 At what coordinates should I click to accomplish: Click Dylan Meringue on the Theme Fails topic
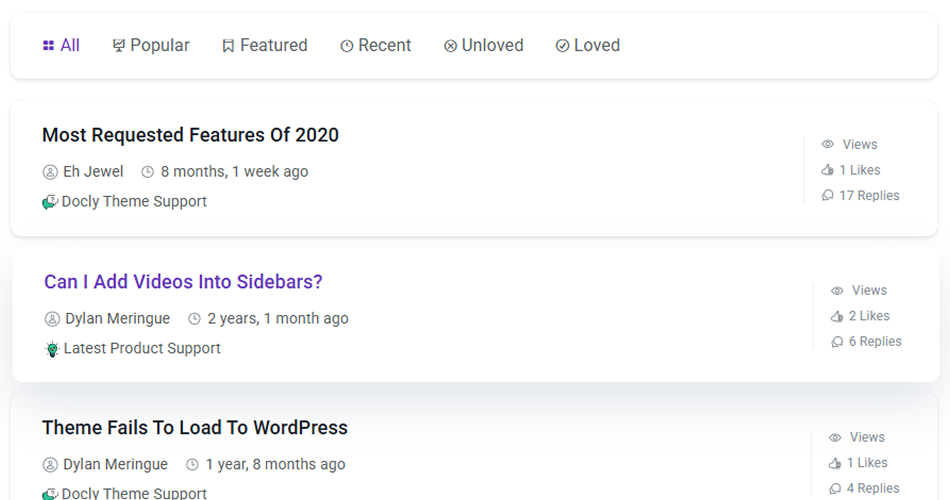click(x=115, y=464)
